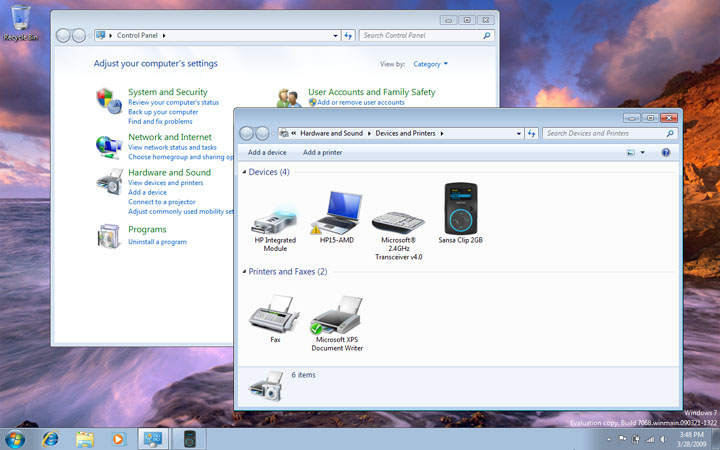This screenshot has height=450, width=720.
Task: Click the Search Devices and Printers field
Action: [x=603, y=133]
